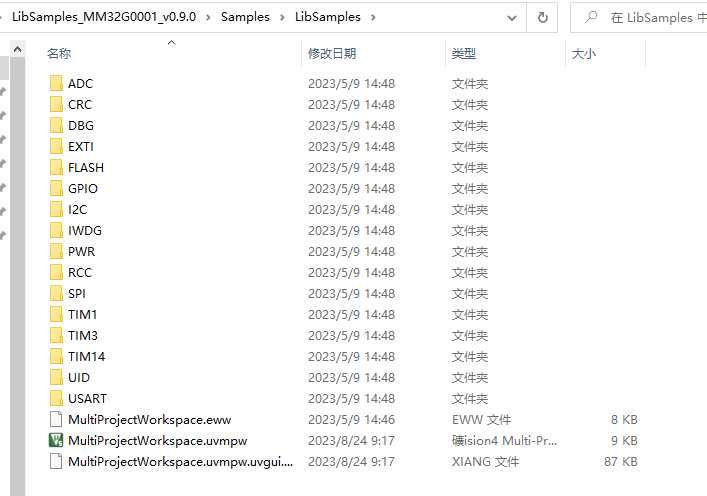Sort files by the 名称 column

pyautogui.click(x=60, y=54)
